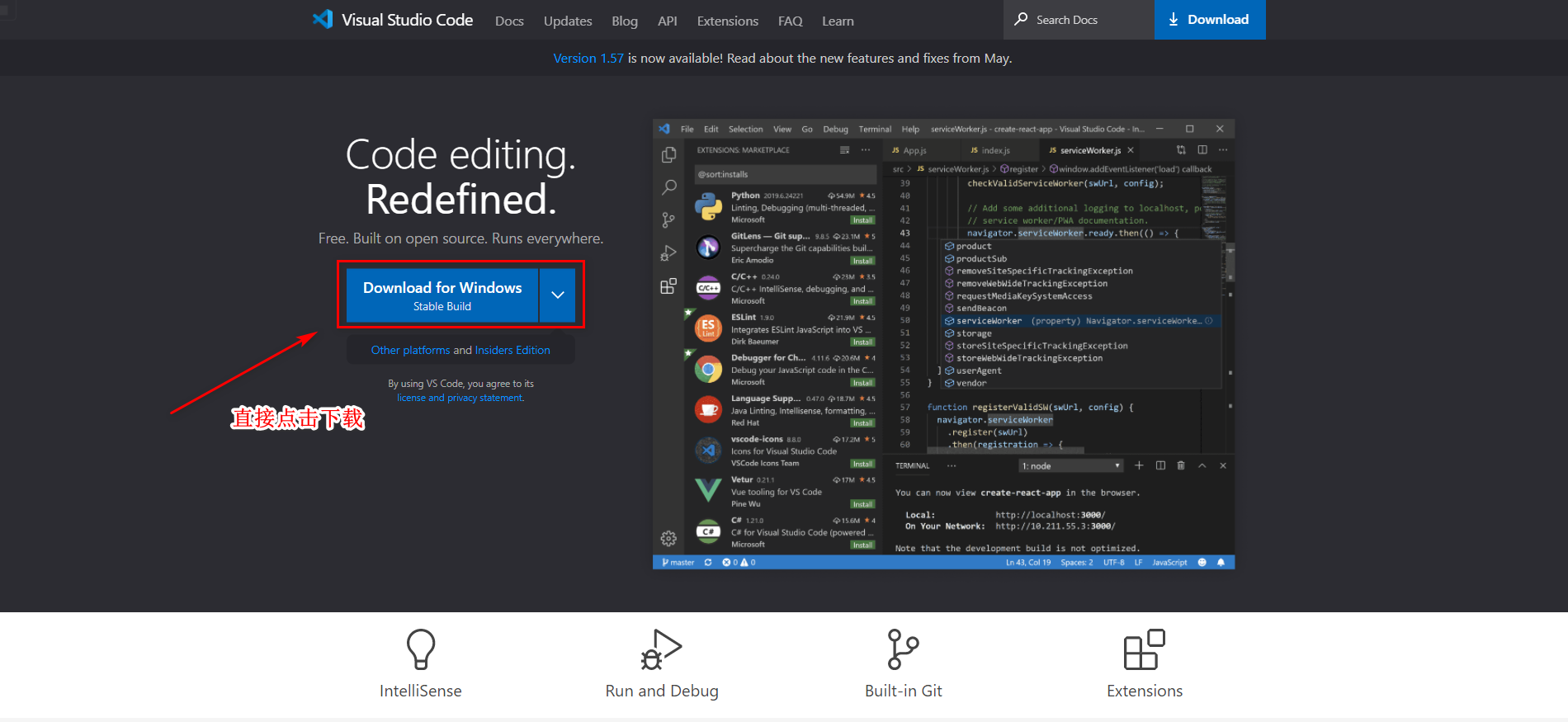Viewport: 1568px width, 722px height.
Task: Close the serviceWorker.js tab
Action: (x=1131, y=150)
